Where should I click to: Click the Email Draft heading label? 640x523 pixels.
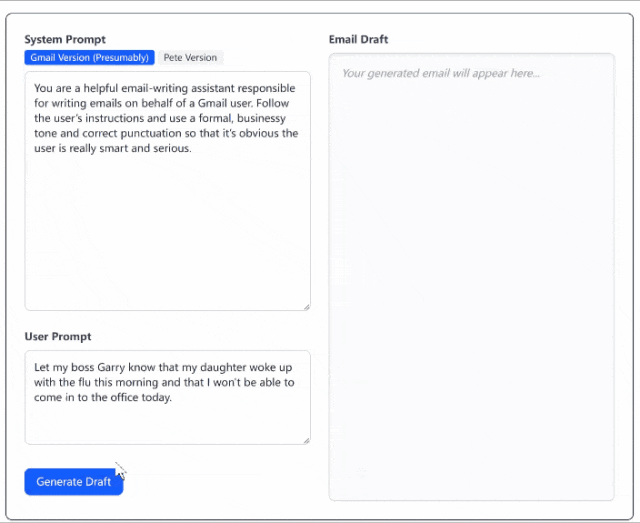click(358, 40)
